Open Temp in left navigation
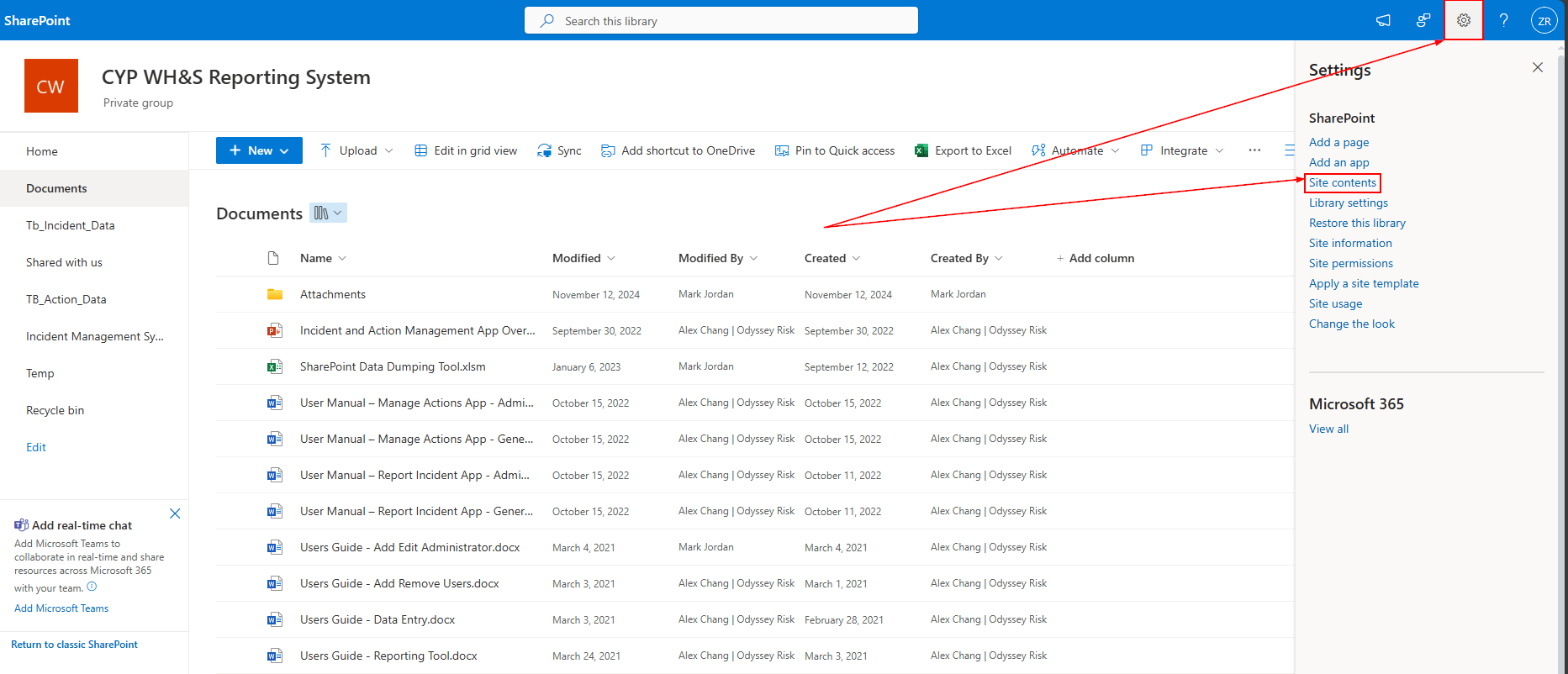This screenshot has width=1568, height=674. tap(40, 373)
